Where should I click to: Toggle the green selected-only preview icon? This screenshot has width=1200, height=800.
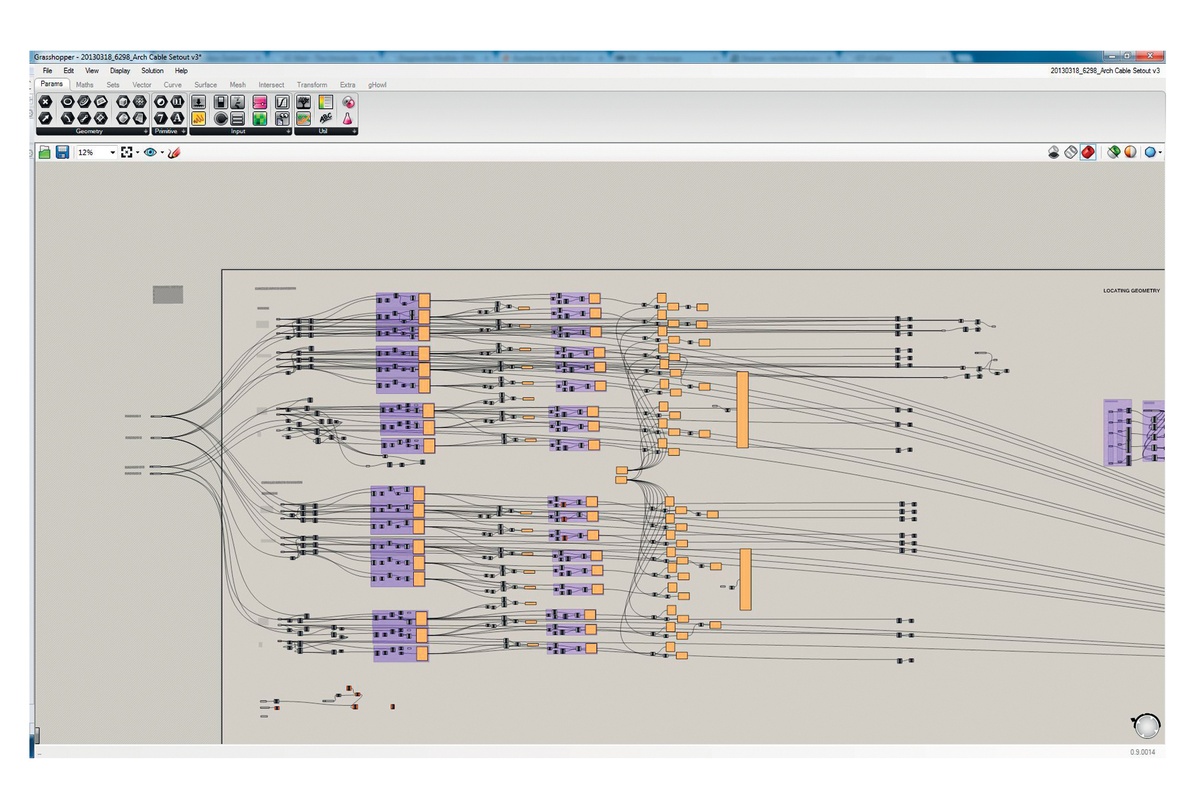[1114, 152]
